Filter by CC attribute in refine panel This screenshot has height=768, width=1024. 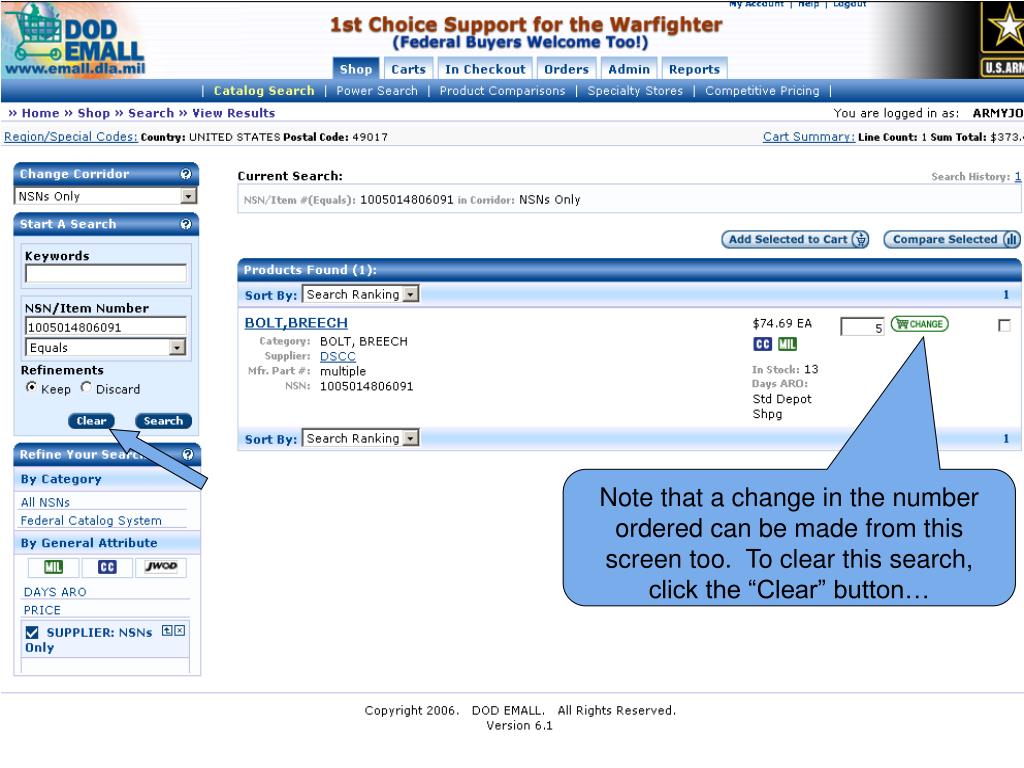[x=107, y=567]
